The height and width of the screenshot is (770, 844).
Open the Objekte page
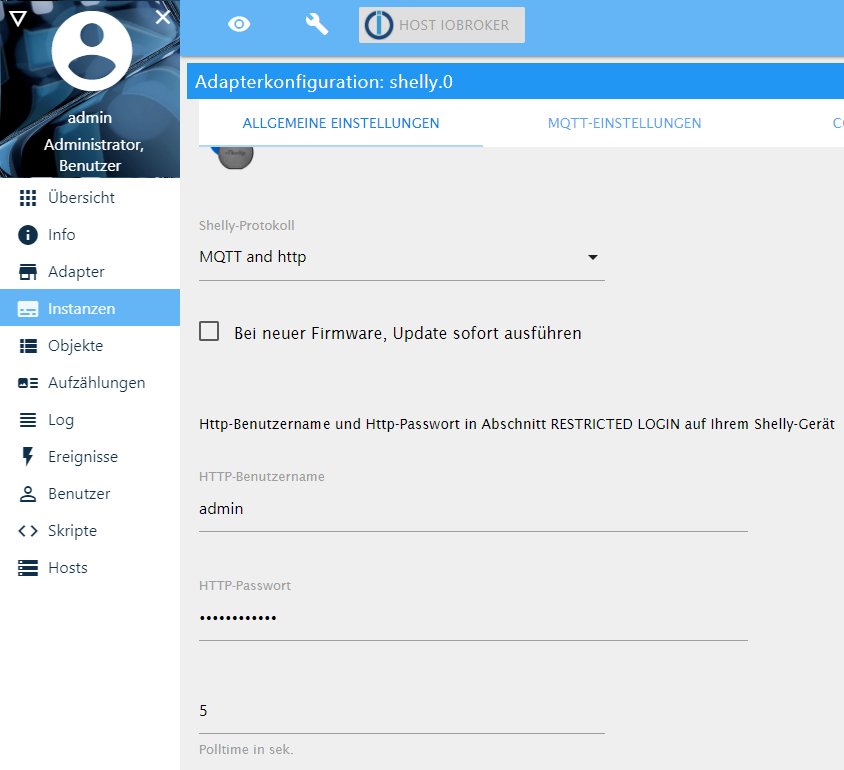pyautogui.click(x=90, y=346)
